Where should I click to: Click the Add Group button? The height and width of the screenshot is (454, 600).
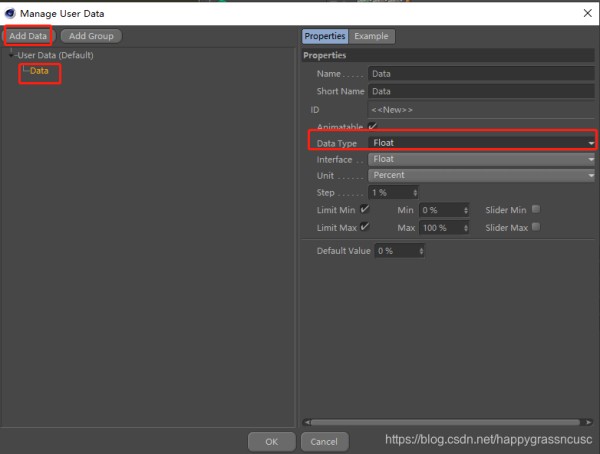tap(90, 36)
